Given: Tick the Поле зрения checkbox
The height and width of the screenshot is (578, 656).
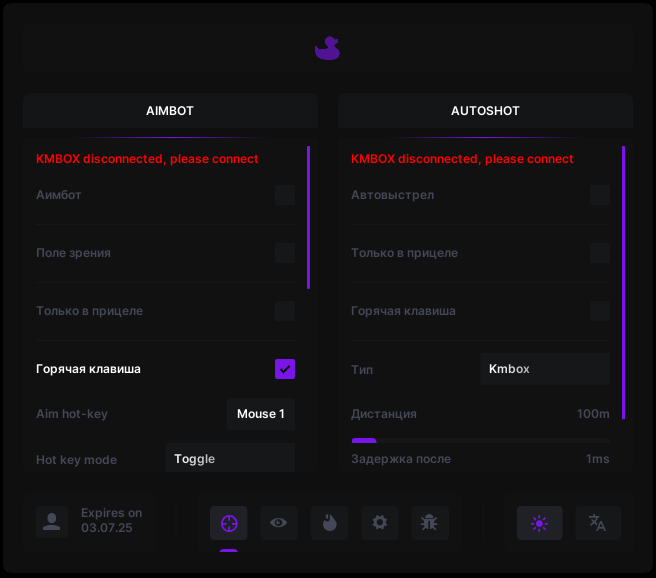Looking at the screenshot, I should tap(285, 253).
